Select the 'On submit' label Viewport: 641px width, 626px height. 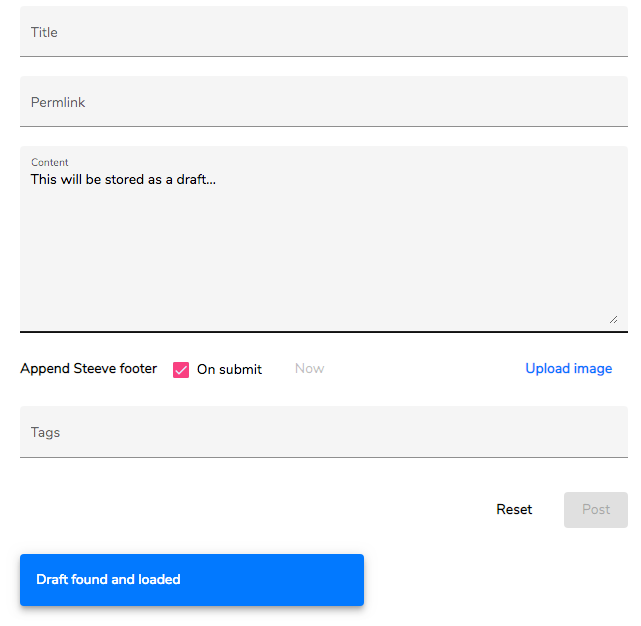point(229,369)
